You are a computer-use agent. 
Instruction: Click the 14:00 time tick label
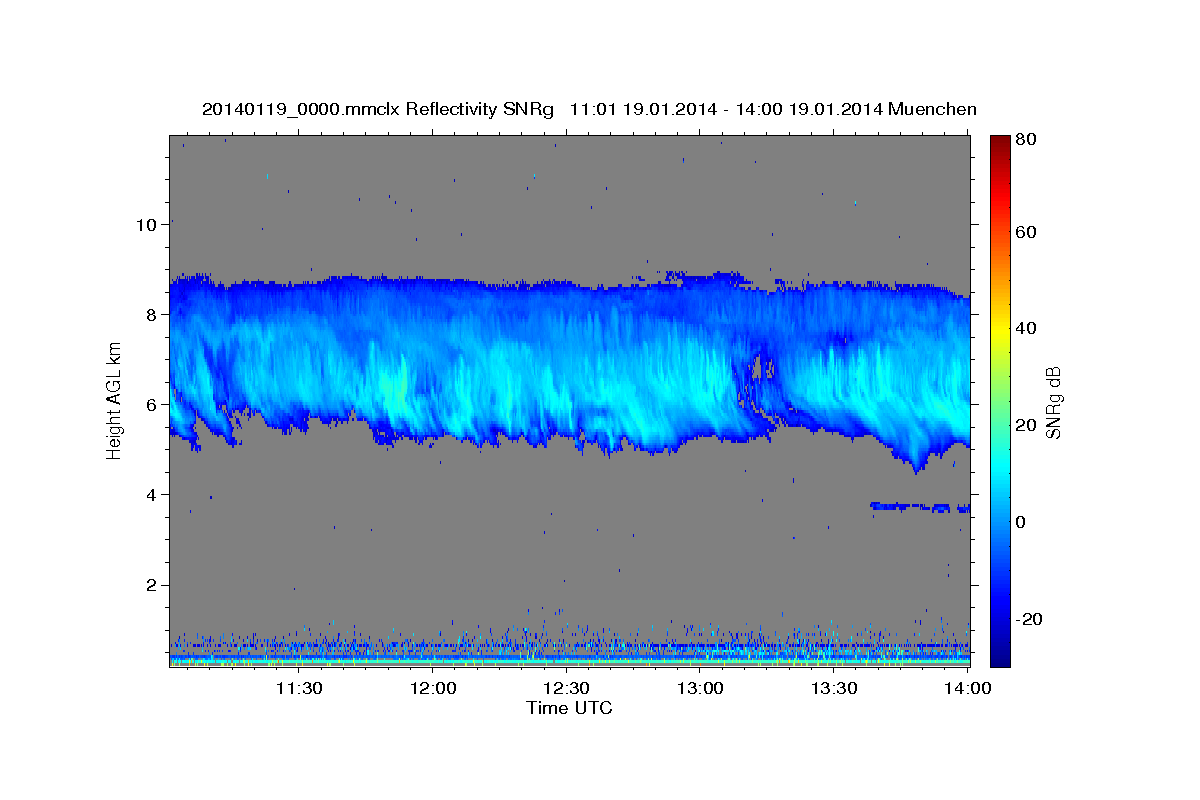[968, 689]
